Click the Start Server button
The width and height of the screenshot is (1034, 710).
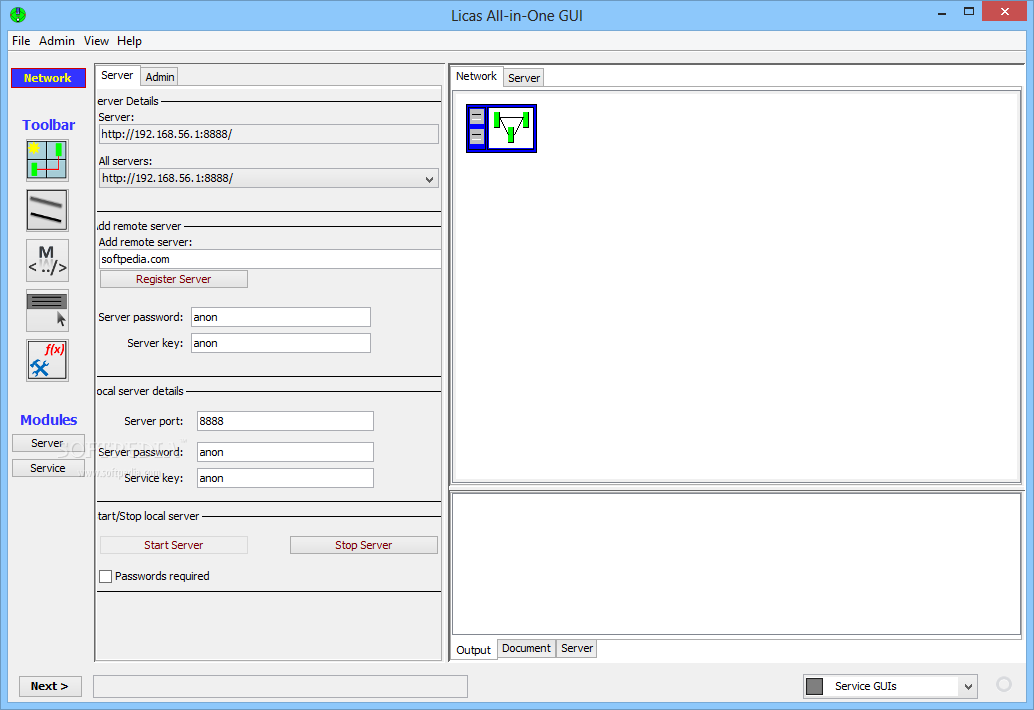click(174, 545)
